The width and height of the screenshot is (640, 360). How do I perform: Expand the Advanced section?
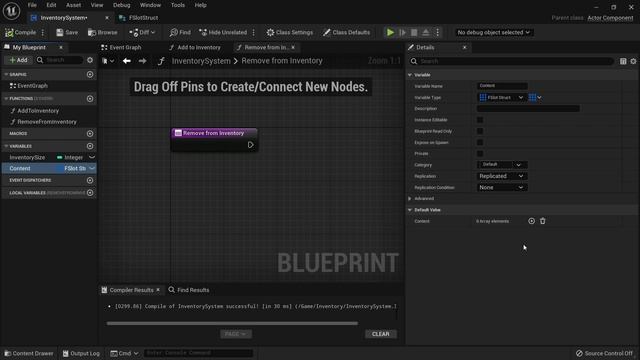pyautogui.click(x=410, y=199)
